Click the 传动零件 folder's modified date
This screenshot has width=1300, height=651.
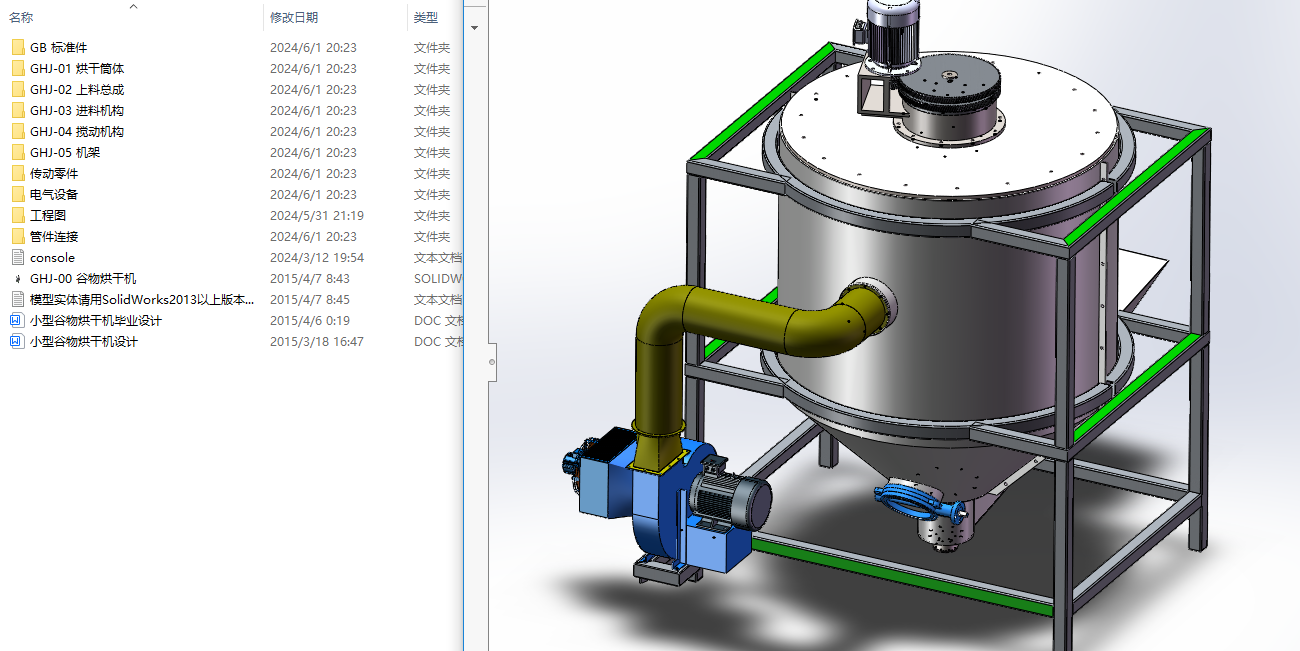click(313, 174)
